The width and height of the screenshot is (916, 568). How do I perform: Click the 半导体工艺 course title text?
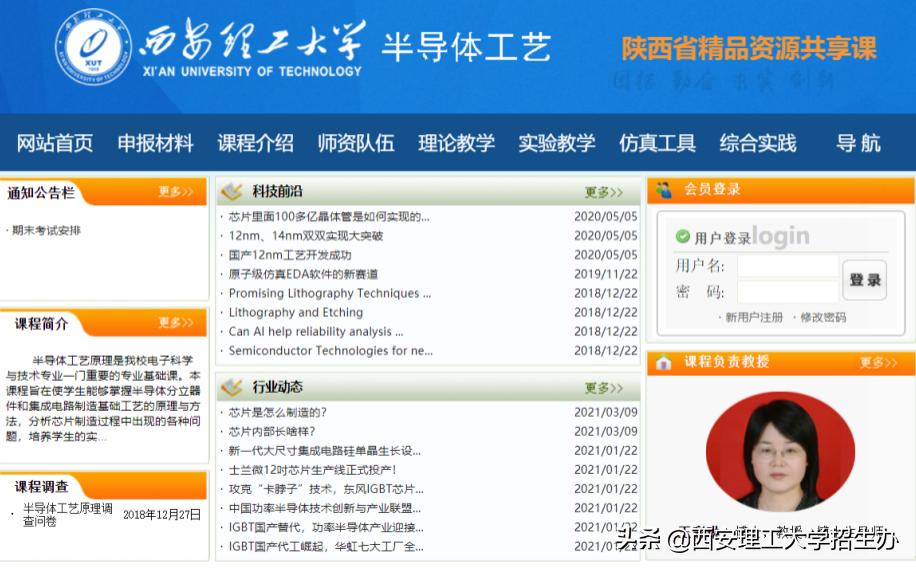pyautogui.click(x=466, y=47)
